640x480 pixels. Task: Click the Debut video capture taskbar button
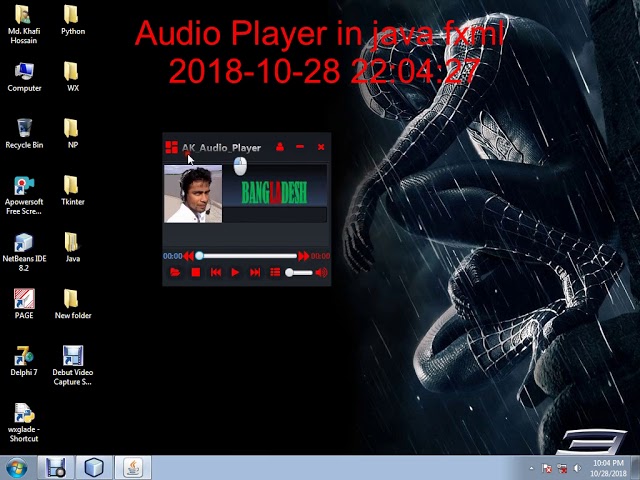pyautogui.click(x=56, y=468)
